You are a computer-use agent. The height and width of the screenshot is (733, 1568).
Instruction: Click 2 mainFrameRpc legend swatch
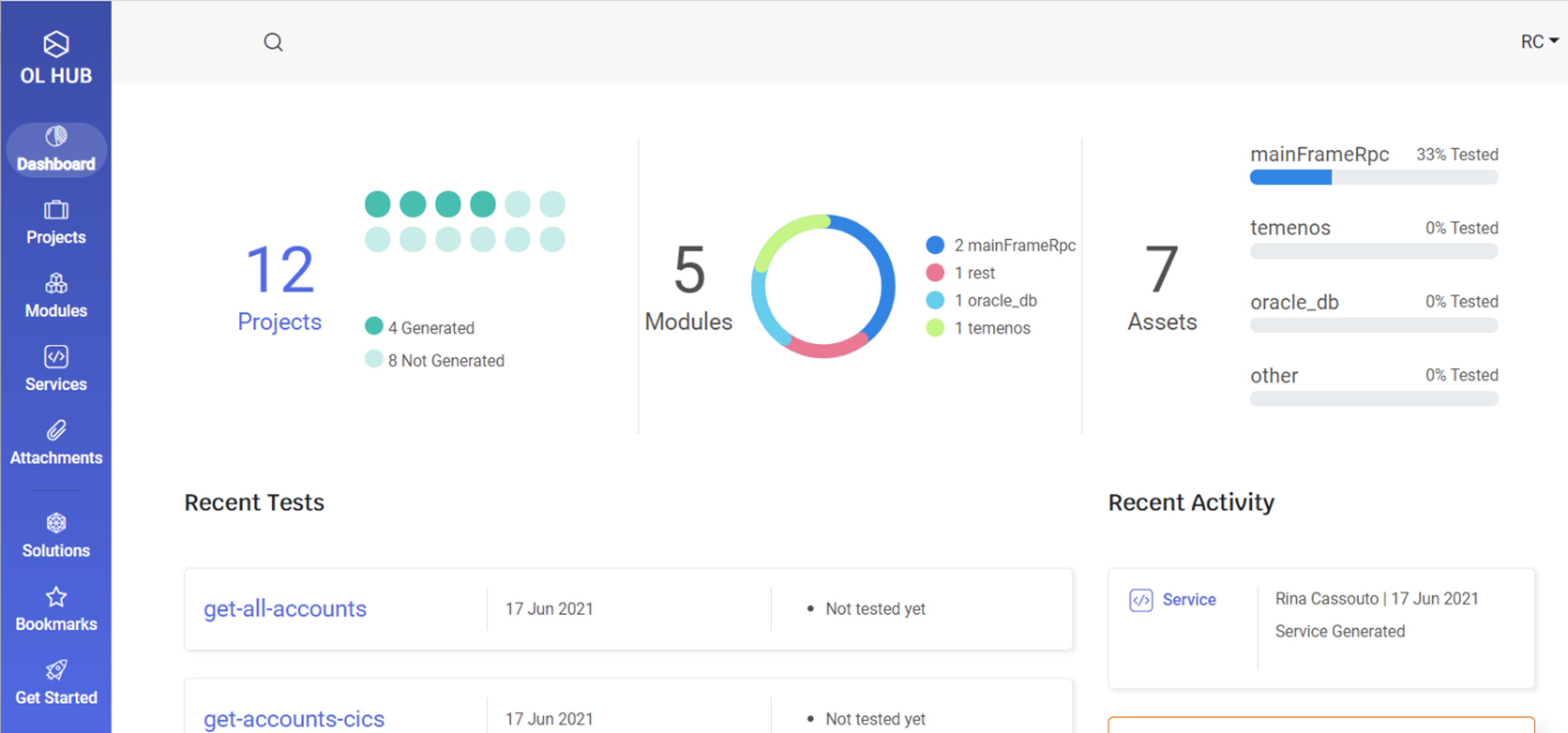(x=935, y=245)
